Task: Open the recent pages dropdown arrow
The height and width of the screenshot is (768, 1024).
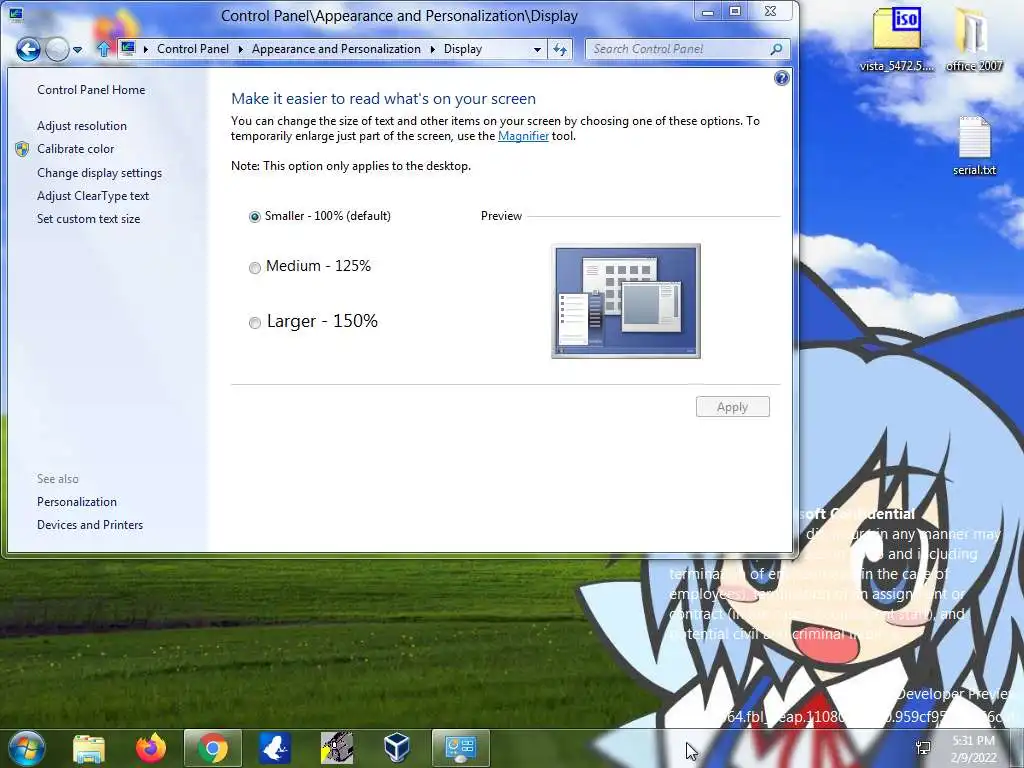Action: click(x=78, y=50)
